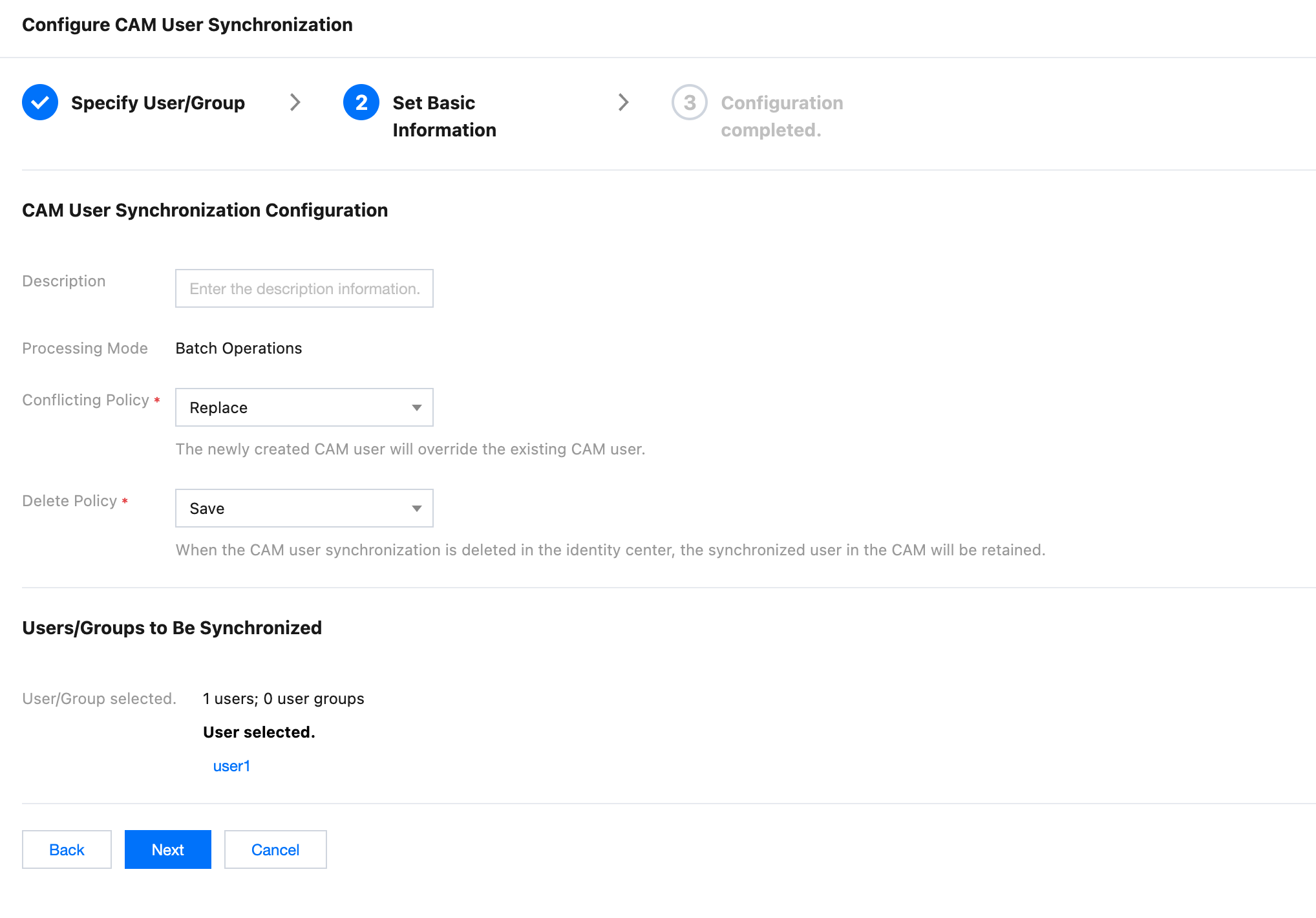The width and height of the screenshot is (1316, 918).
Task: Select Configuration completed step label
Action: coord(782,116)
